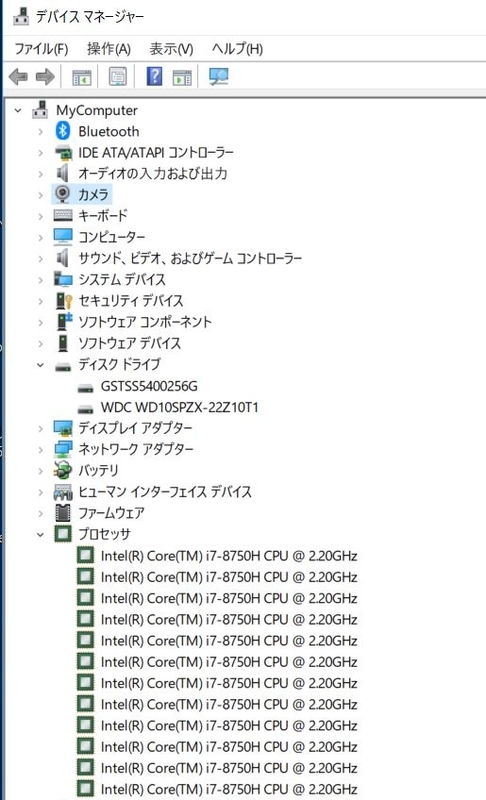Click the MyComputer root computer icon
486x800 pixels.
pyautogui.click(x=40, y=110)
